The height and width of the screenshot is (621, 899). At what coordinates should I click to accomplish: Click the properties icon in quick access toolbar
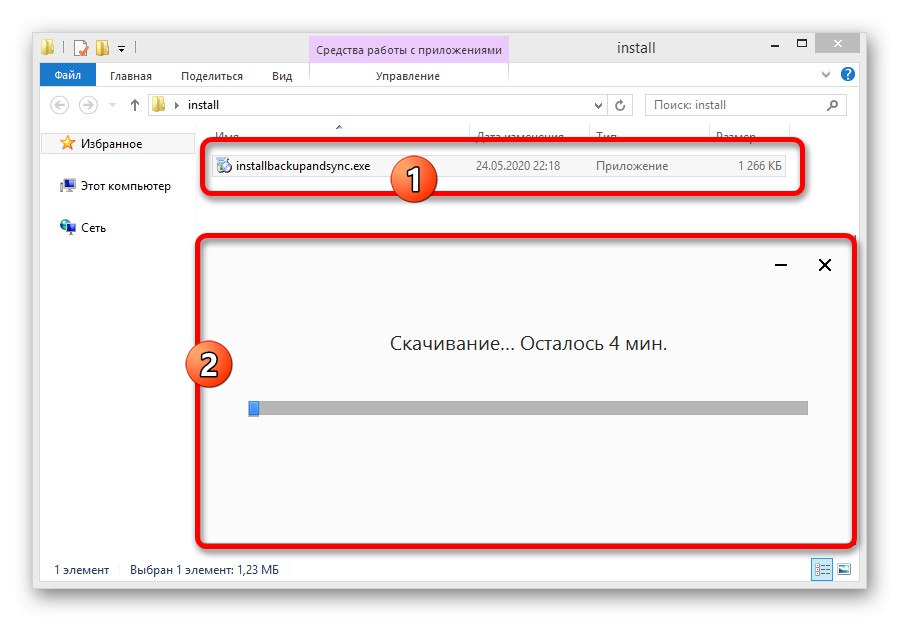tap(81, 48)
